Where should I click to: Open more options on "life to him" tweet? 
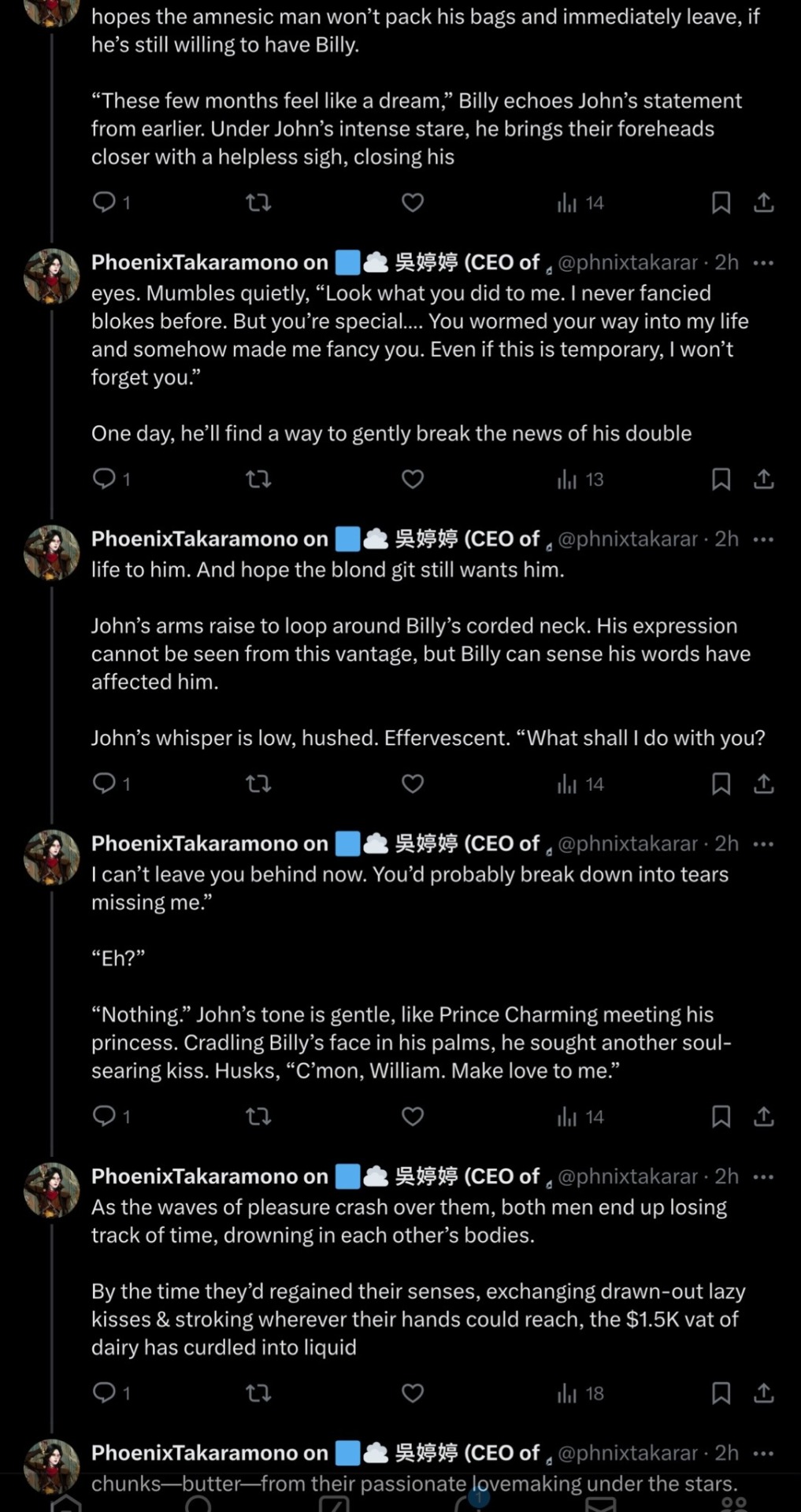[763, 539]
